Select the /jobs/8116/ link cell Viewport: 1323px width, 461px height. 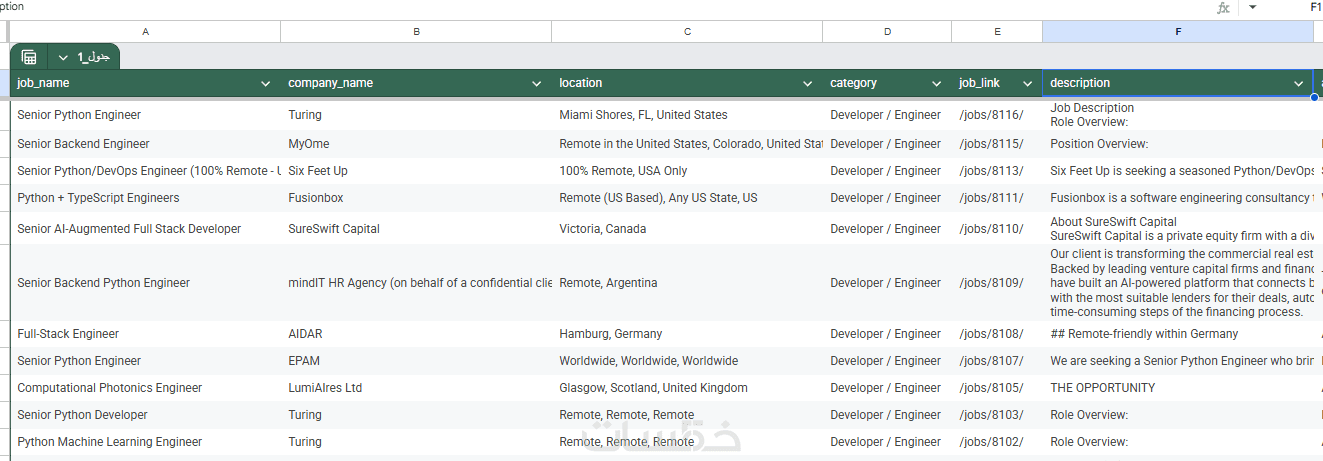click(997, 115)
